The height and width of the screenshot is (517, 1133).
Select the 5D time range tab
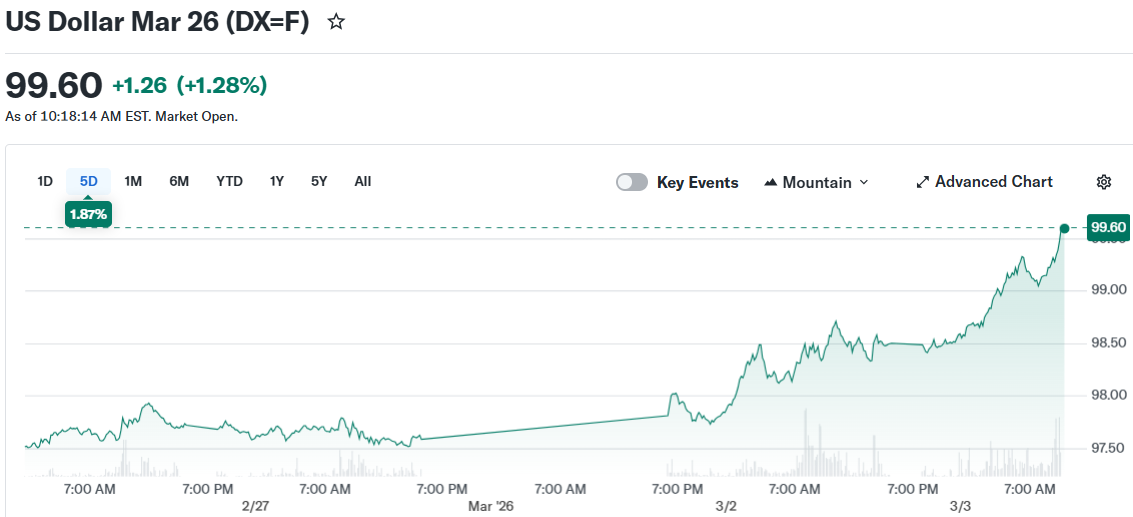coord(89,181)
